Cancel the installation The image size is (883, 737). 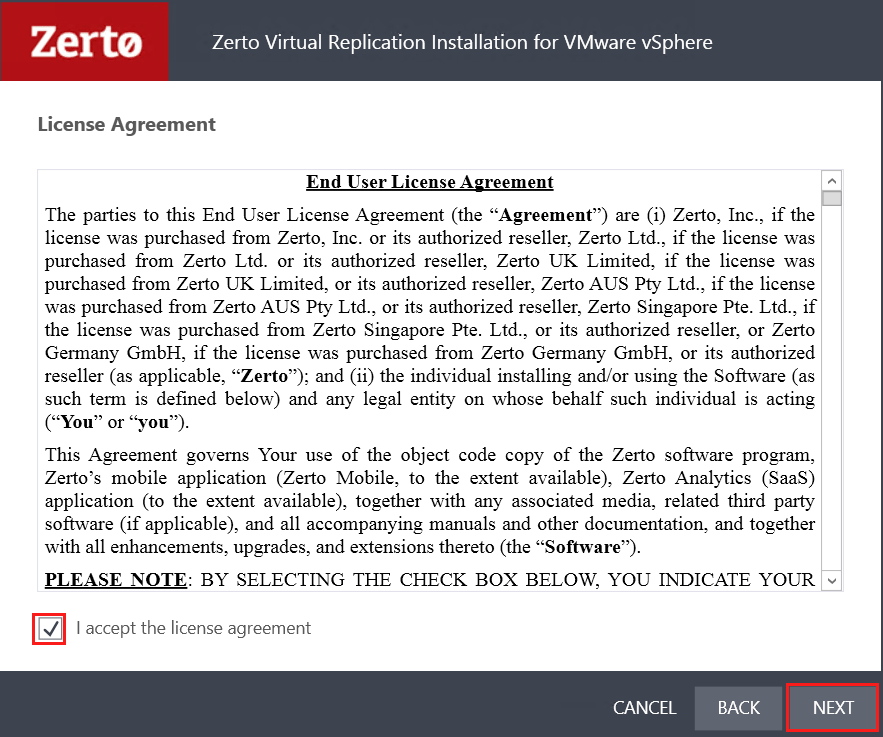644,707
